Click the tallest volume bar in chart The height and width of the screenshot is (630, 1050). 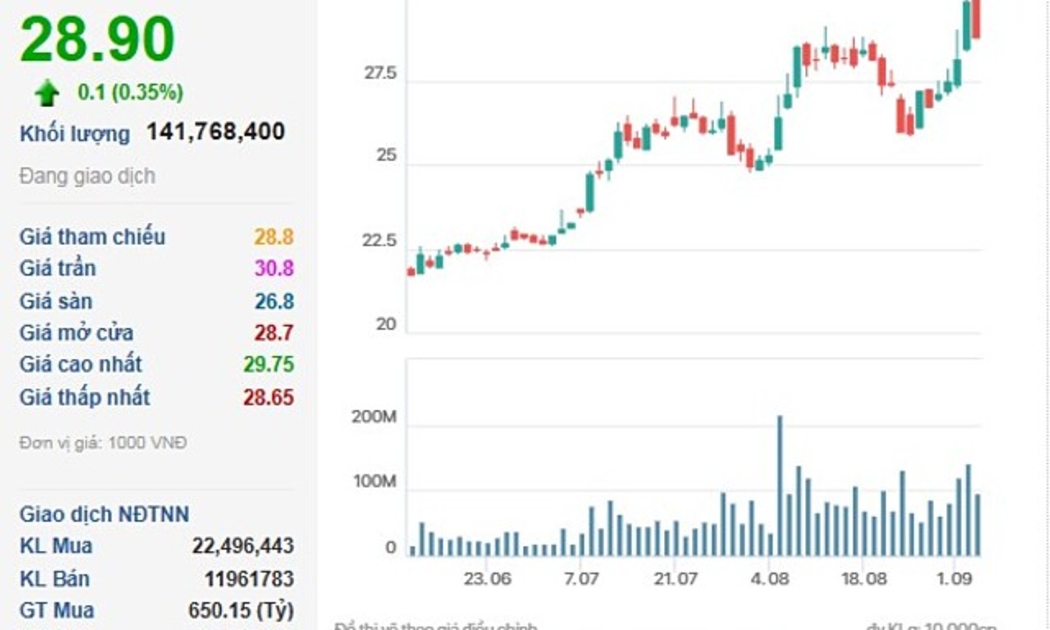tap(780, 485)
